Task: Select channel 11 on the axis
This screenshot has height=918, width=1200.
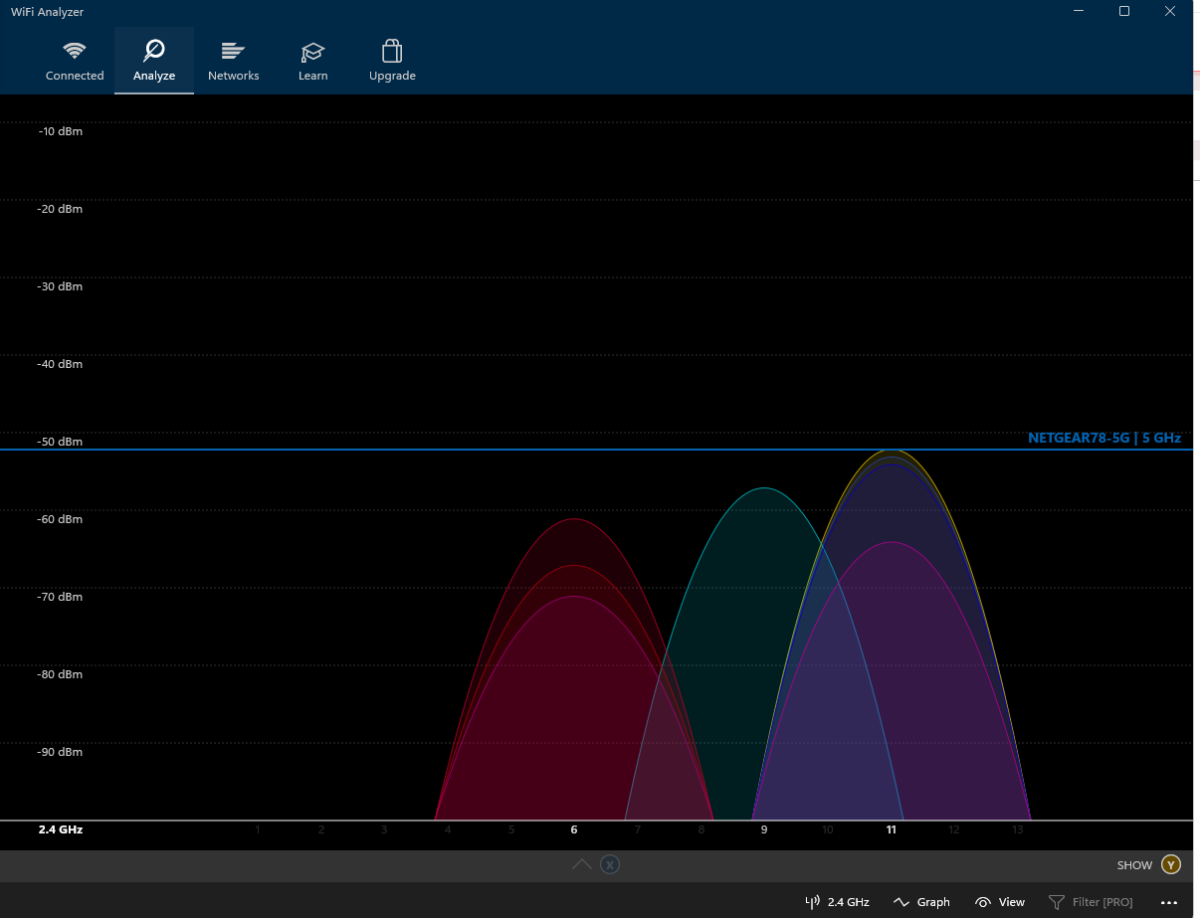Action: (891, 830)
